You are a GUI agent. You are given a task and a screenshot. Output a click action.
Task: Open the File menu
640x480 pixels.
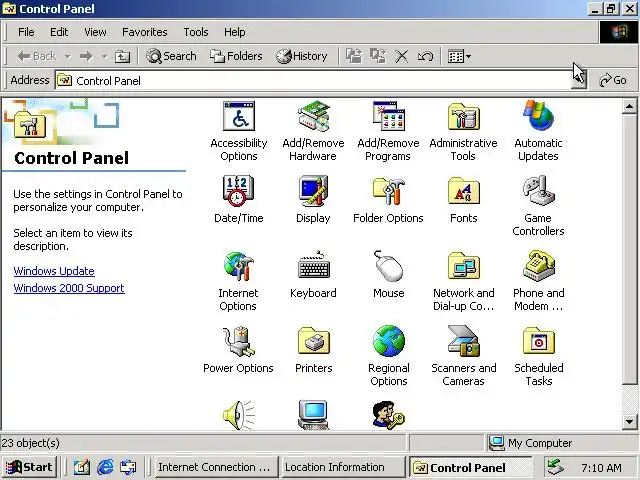(x=26, y=32)
